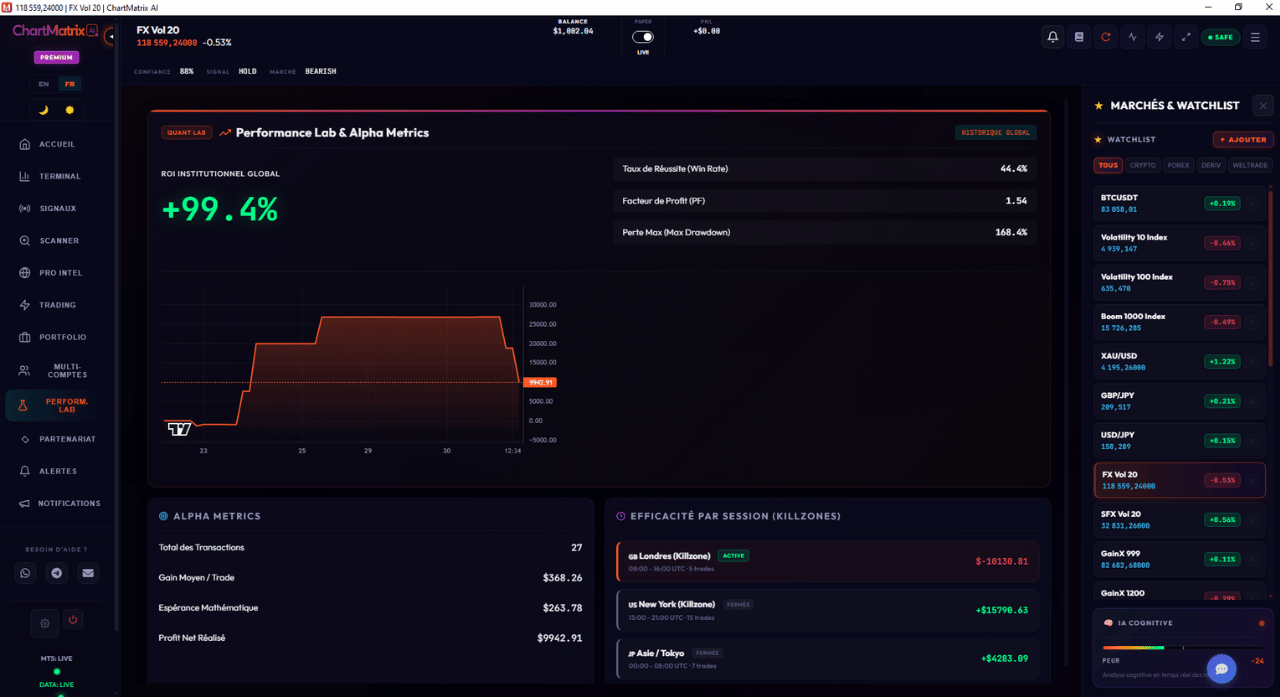Open the hamburger menu icon
This screenshot has width=1280, height=700.
pos(1255,37)
